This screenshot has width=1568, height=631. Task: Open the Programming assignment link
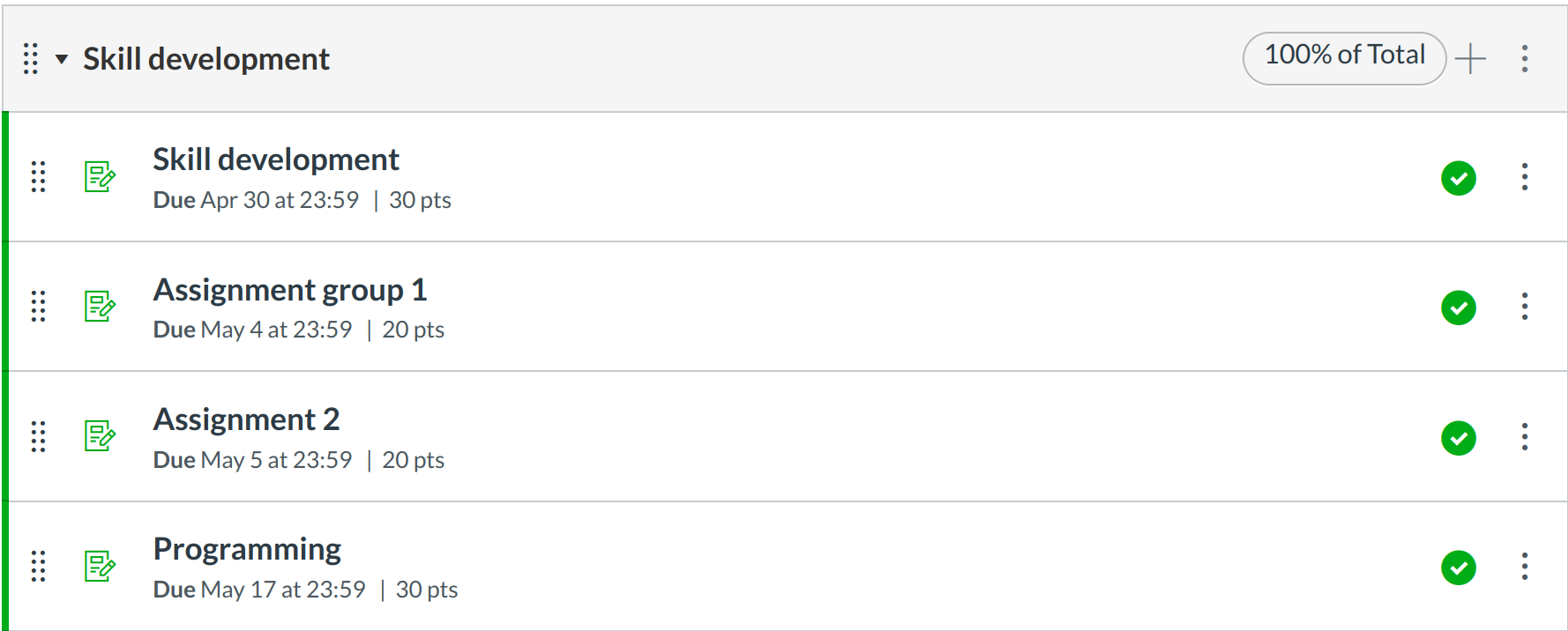tap(247, 548)
